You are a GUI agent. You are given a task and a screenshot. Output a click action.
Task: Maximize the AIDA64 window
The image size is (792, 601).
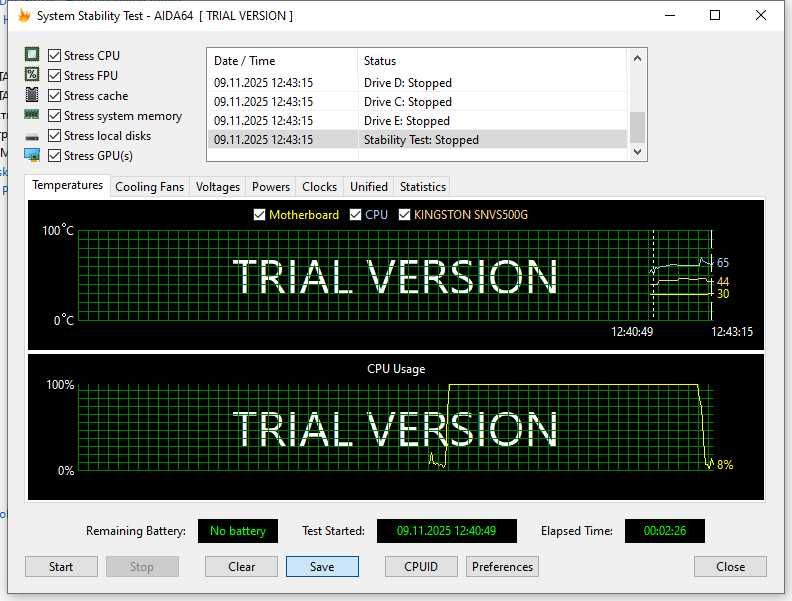715,15
